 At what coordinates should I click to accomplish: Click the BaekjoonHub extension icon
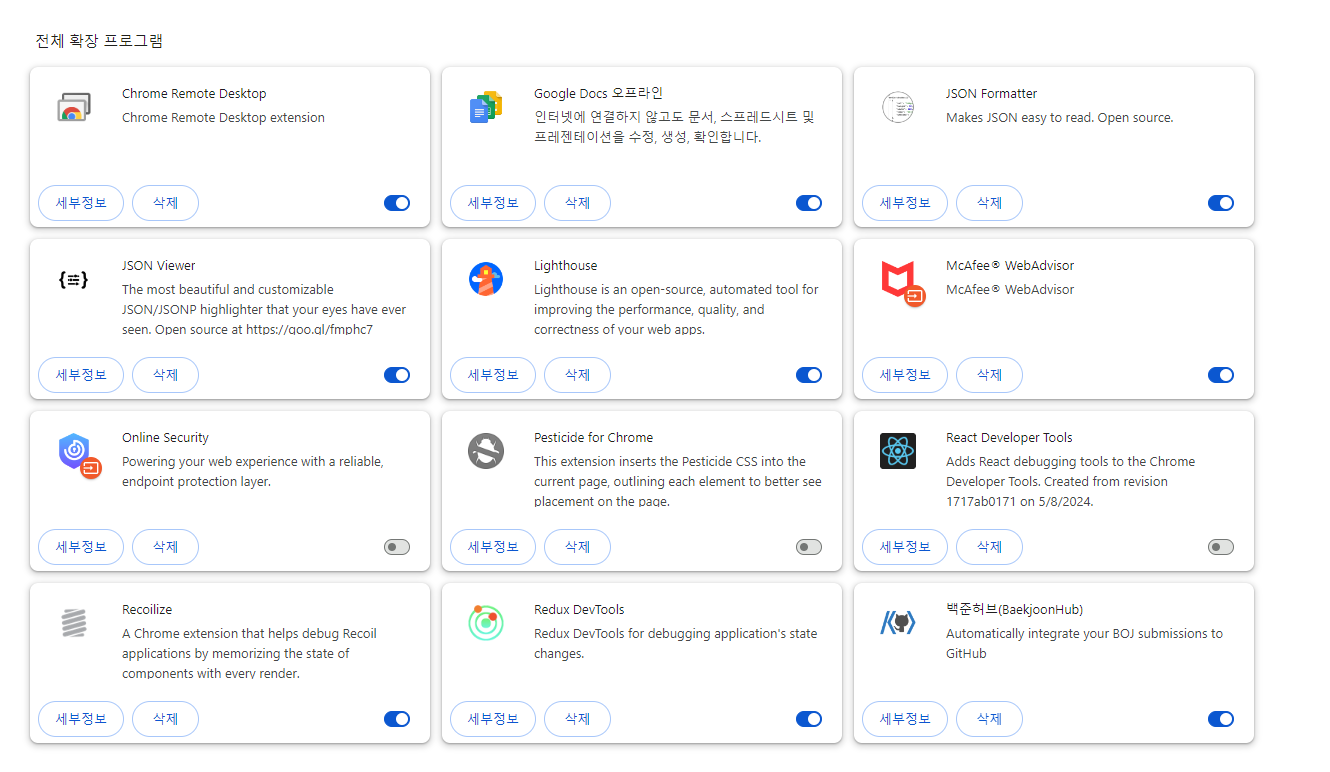coord(898,623)
